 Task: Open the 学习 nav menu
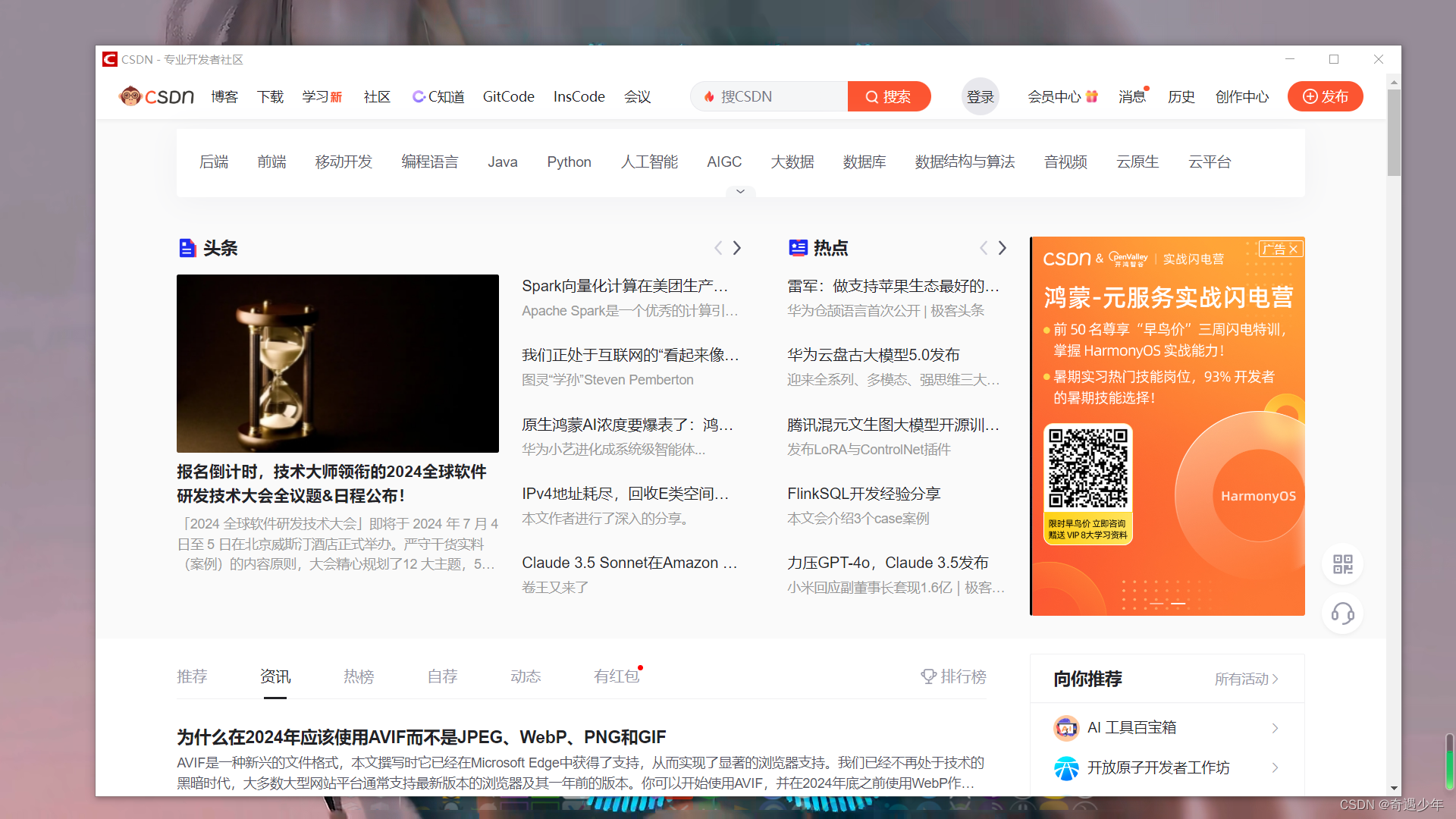322,96
